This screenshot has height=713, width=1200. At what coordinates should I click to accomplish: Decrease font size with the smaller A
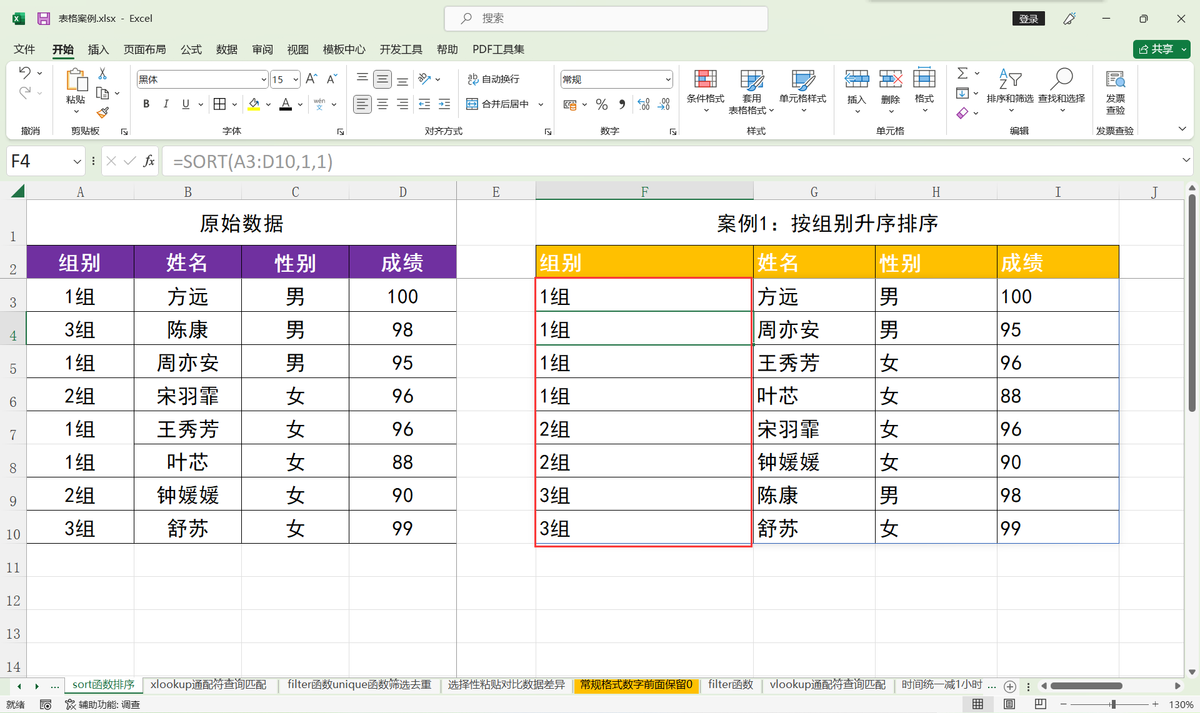click(330, 79)
